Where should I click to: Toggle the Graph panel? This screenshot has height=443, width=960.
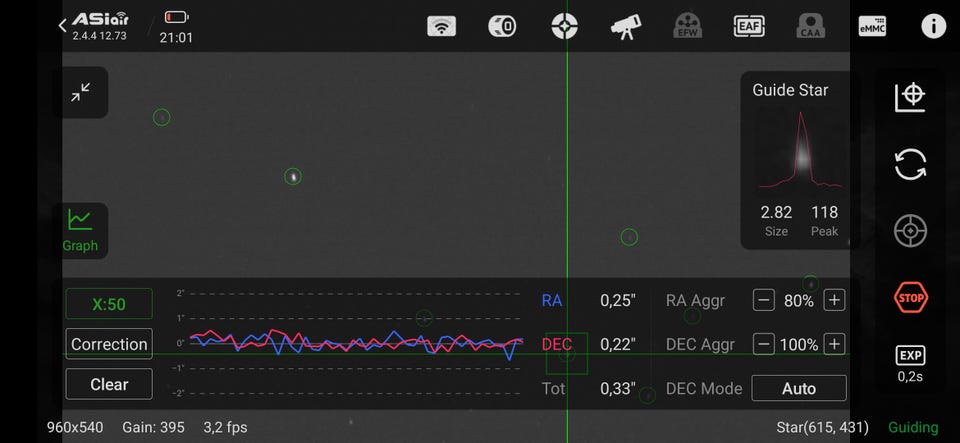pos(80,231)
